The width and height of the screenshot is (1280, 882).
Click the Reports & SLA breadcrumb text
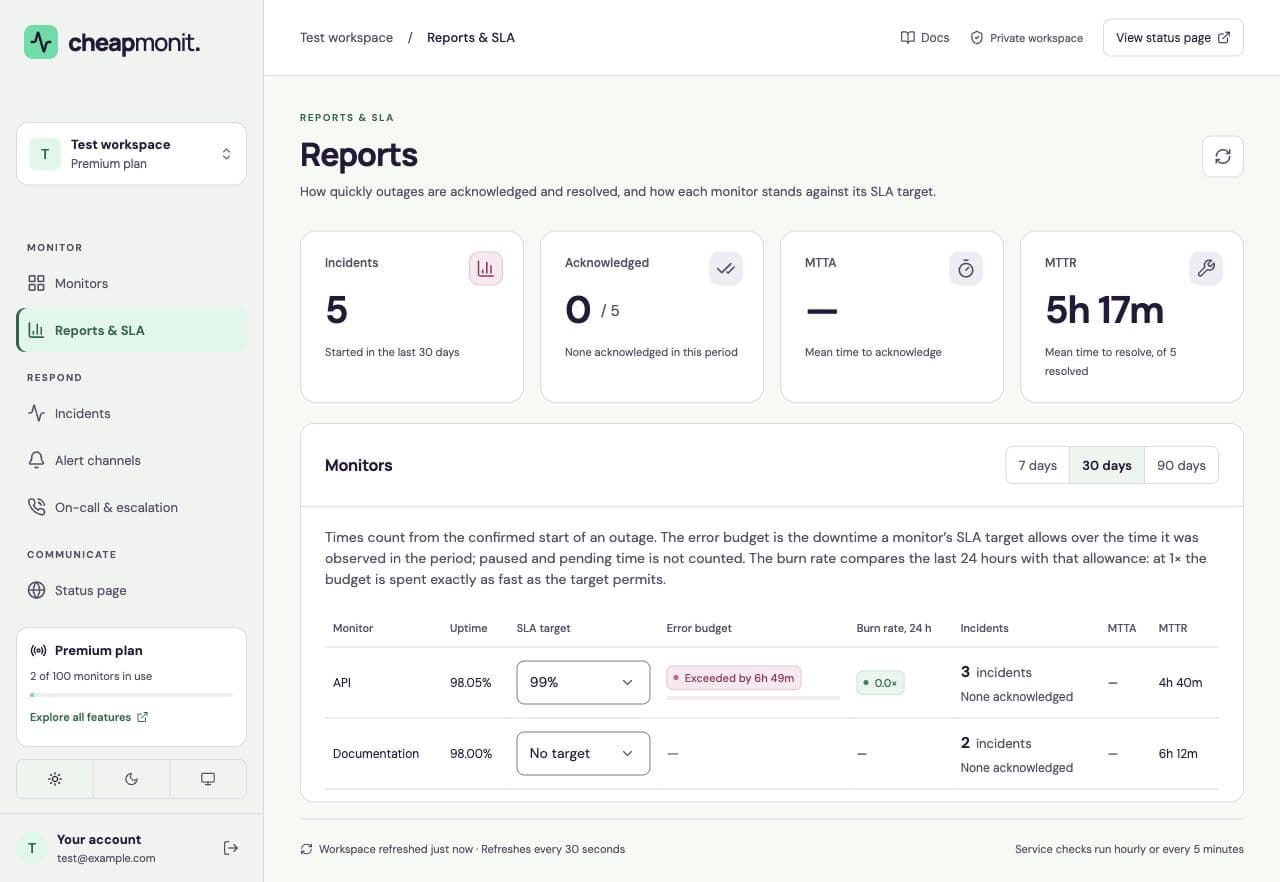click(471, 38)
